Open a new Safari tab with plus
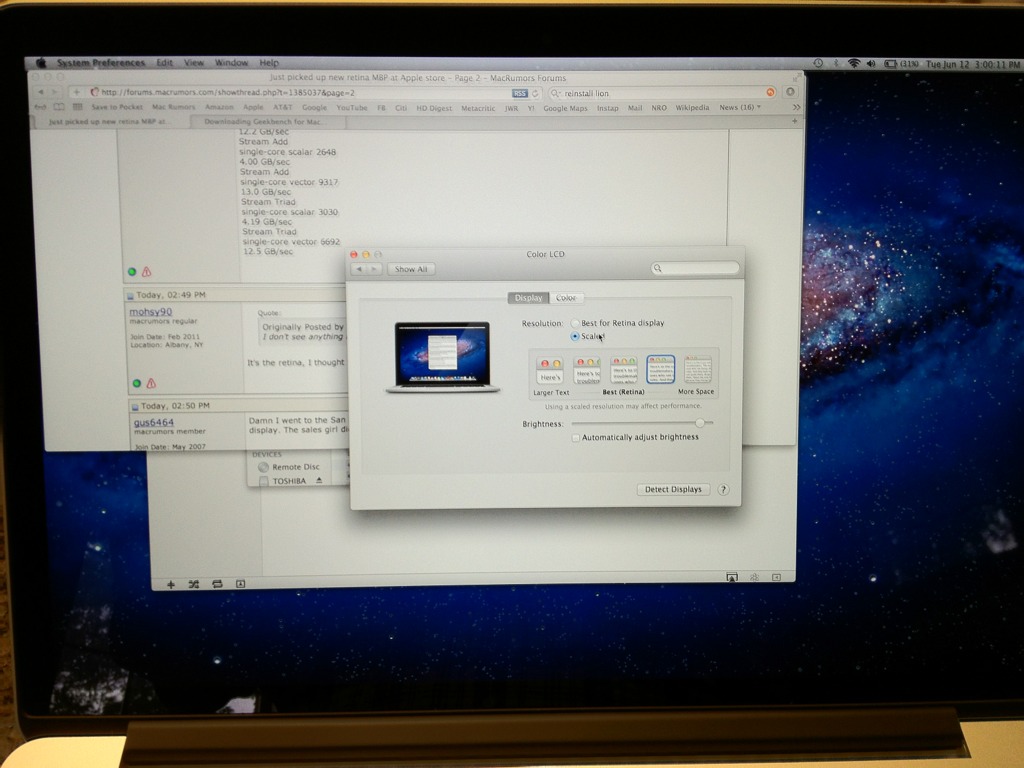 [x=795, y=121]
